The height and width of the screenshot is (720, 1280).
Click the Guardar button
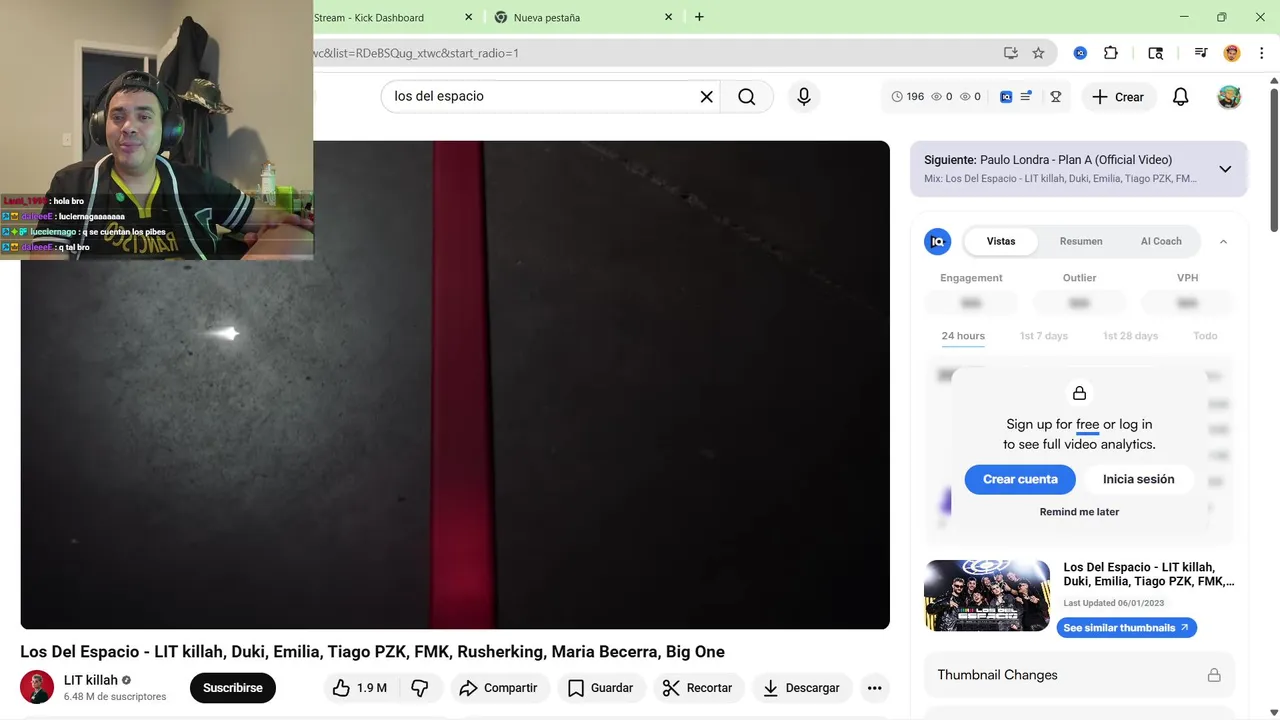tap(600, 688)
